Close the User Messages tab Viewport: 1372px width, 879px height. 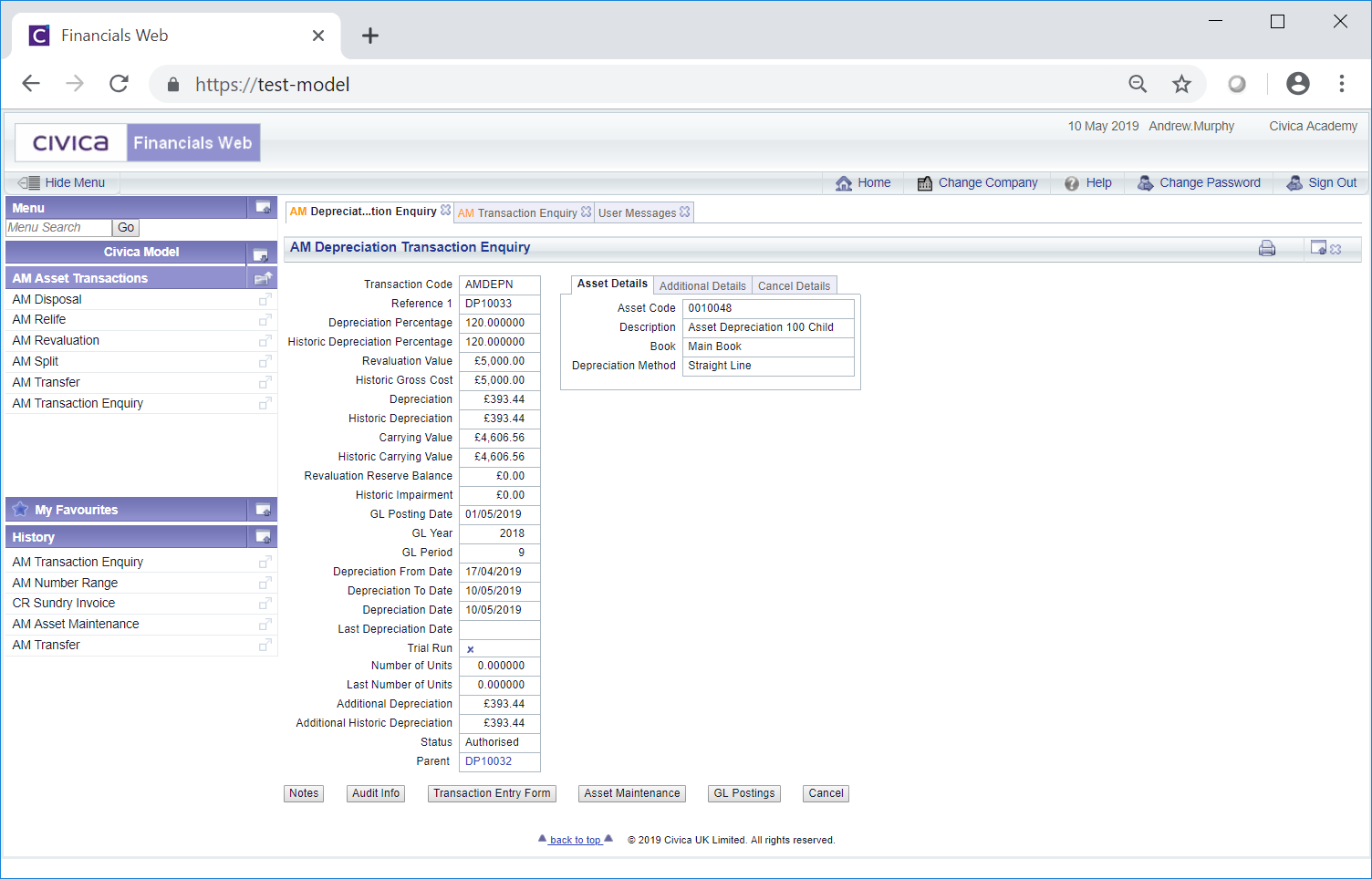[x=684, y=212]
